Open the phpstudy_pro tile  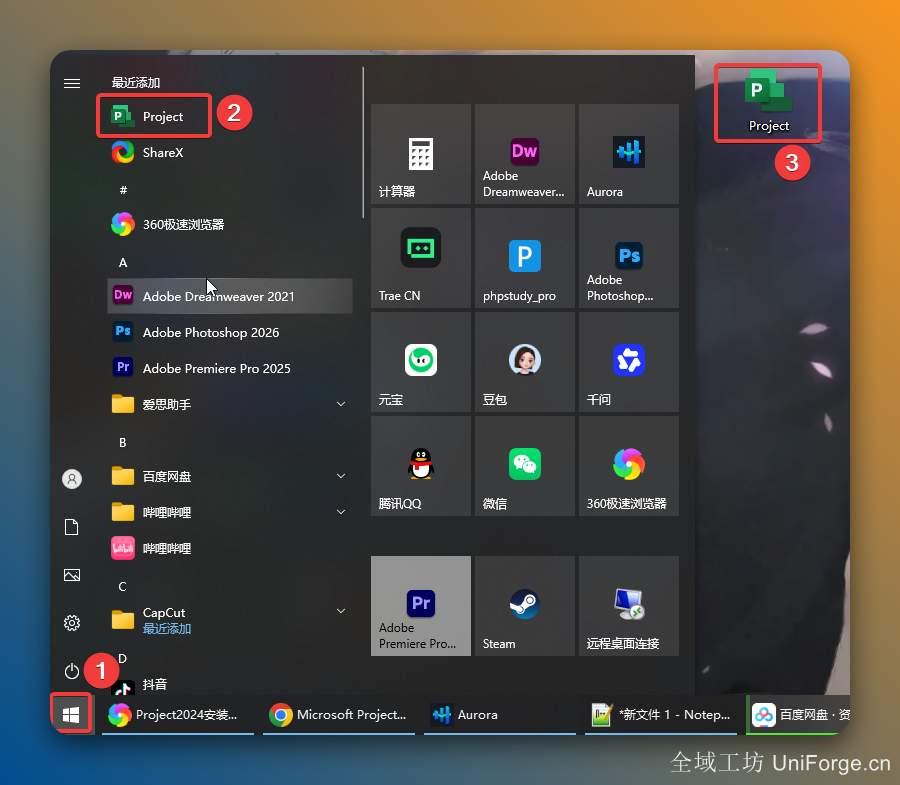(x=525, y=258)
